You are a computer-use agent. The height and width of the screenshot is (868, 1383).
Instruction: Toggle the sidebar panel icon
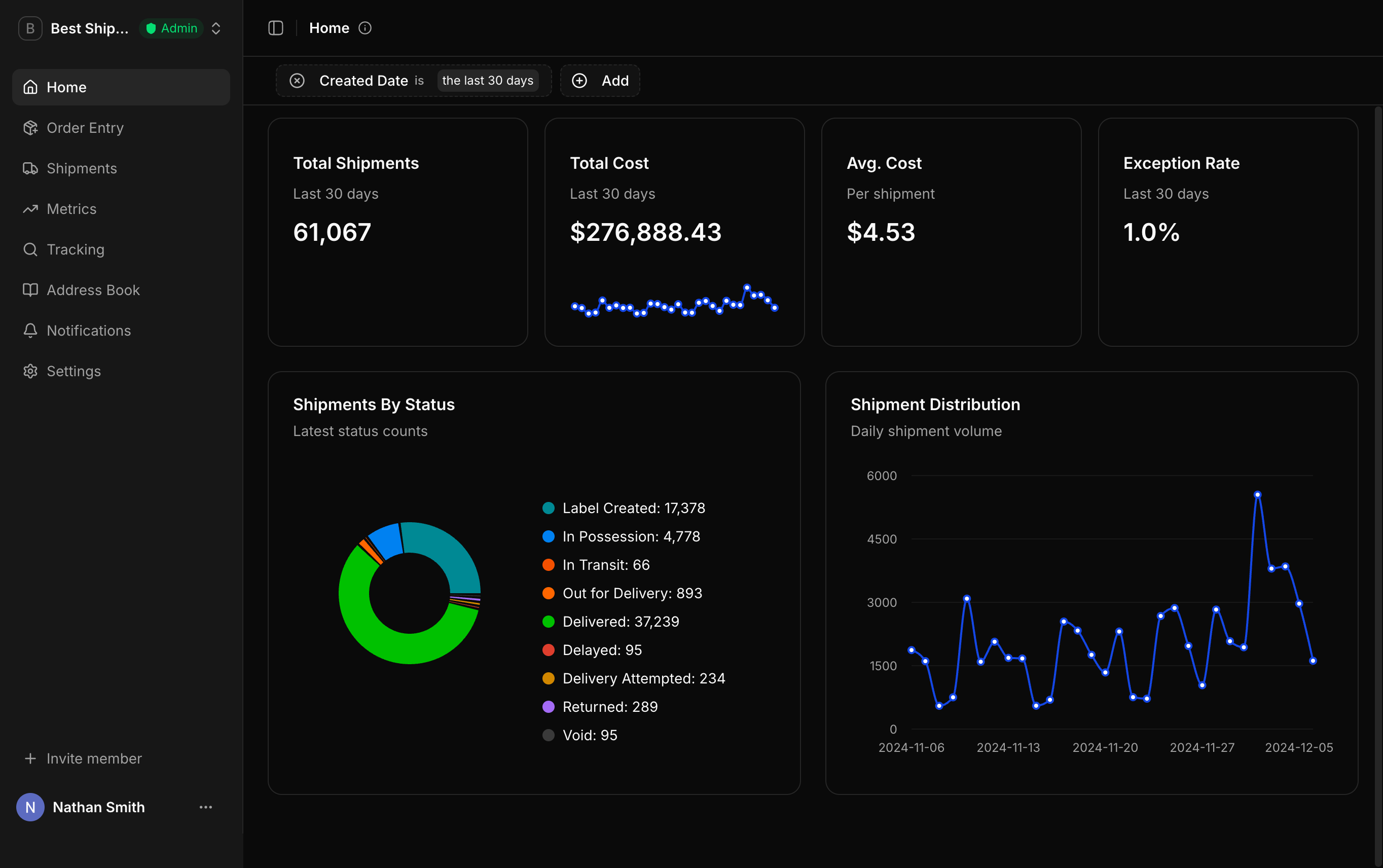click(275, 28)
